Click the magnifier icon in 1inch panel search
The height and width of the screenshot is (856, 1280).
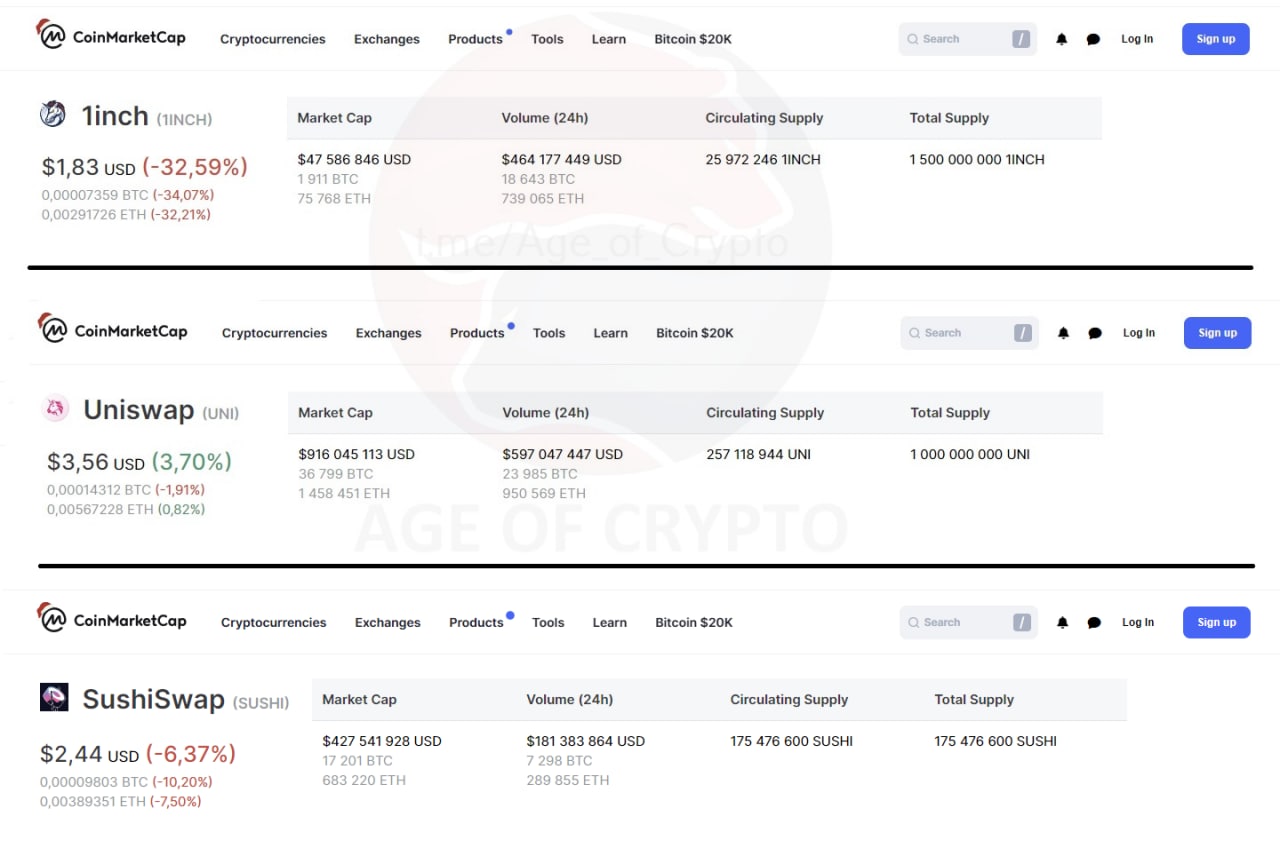pos(913,39)
